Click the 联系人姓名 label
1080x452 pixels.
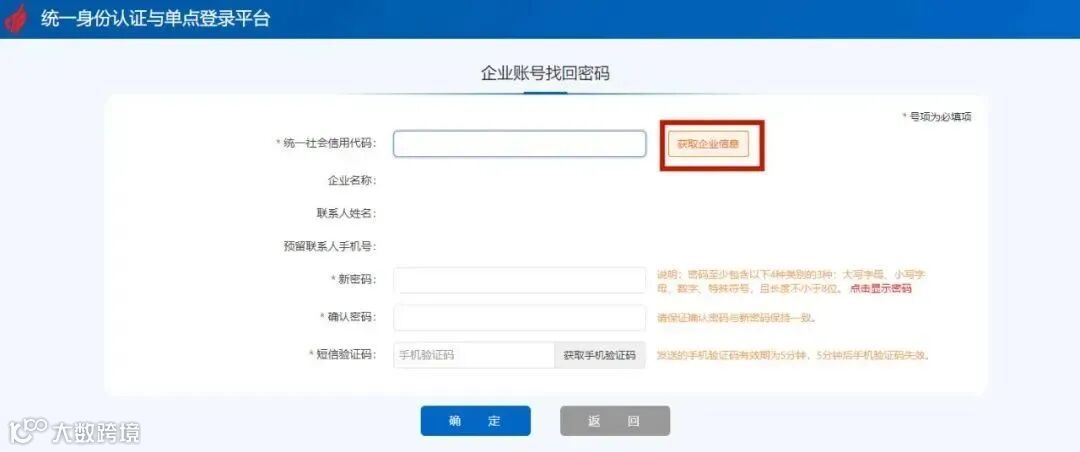[346, 214]
